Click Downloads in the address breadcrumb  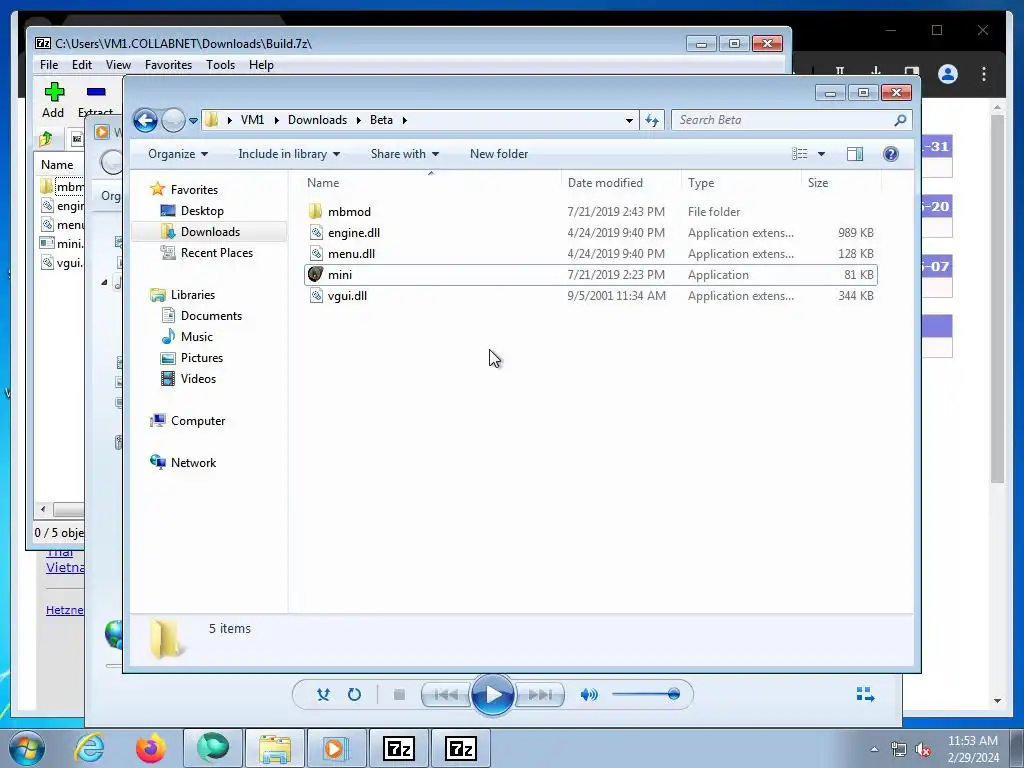317,120
